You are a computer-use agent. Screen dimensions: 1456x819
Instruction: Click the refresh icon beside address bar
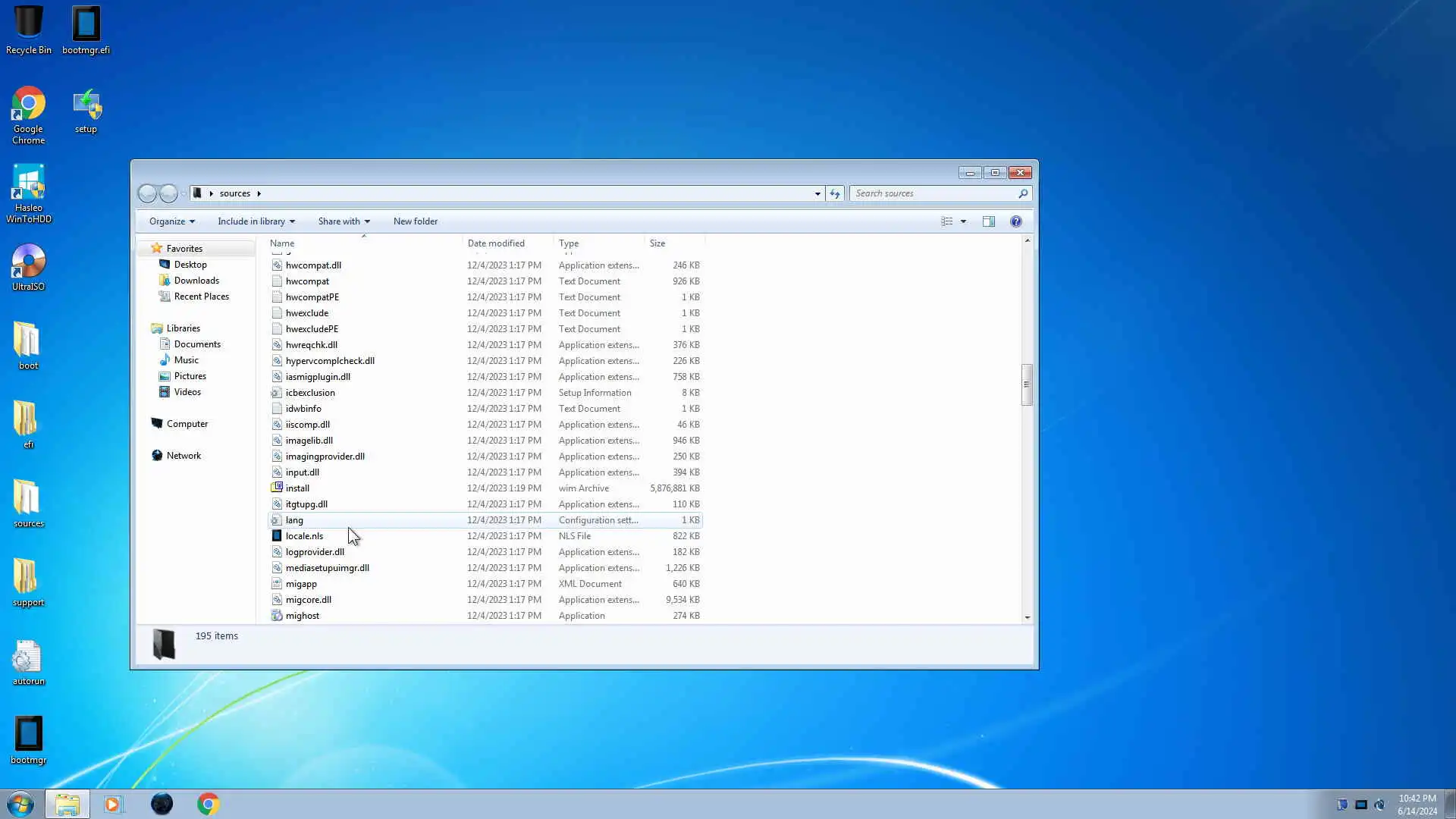tap(835, 193)
